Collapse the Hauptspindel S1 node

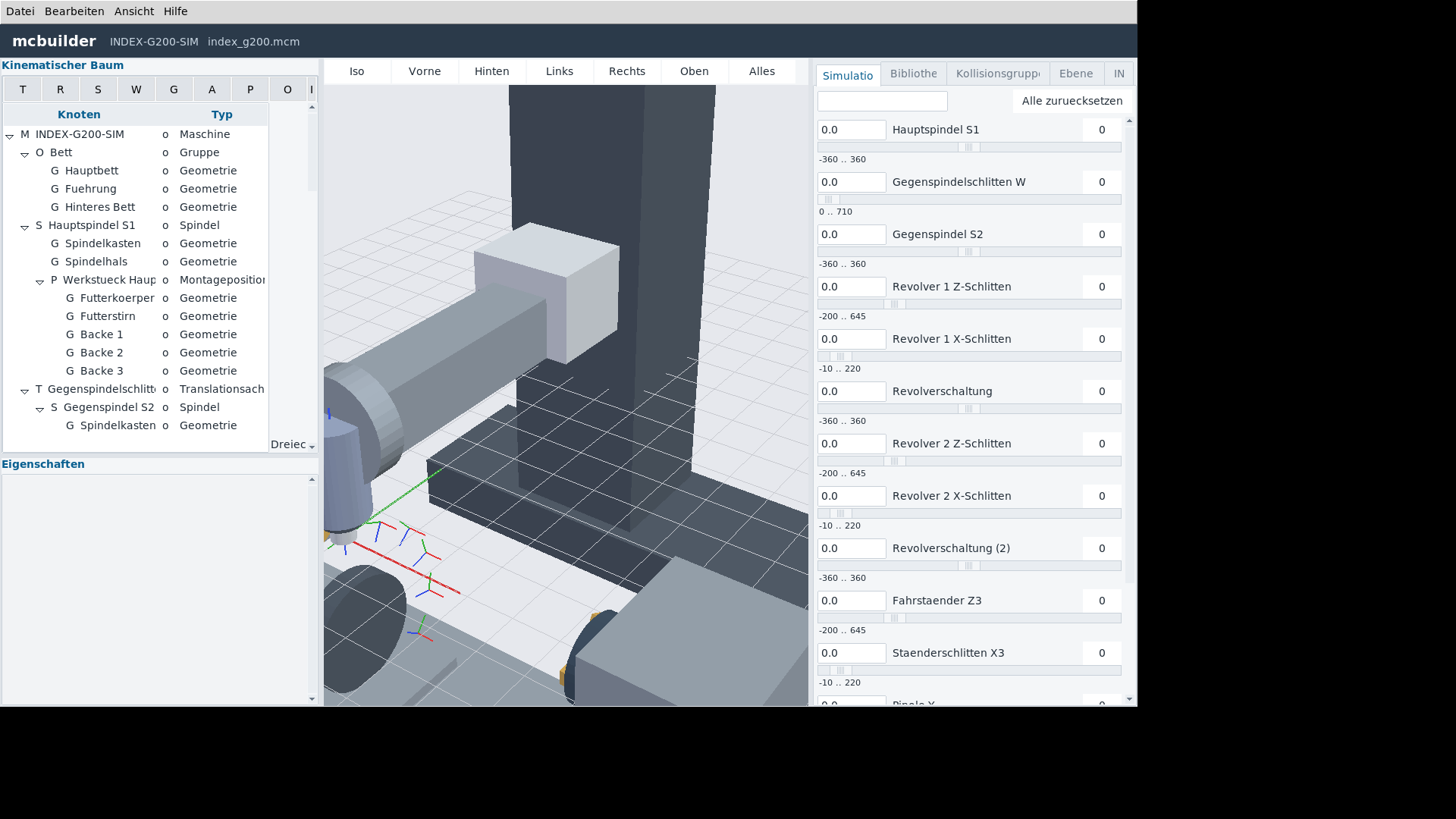25,227
